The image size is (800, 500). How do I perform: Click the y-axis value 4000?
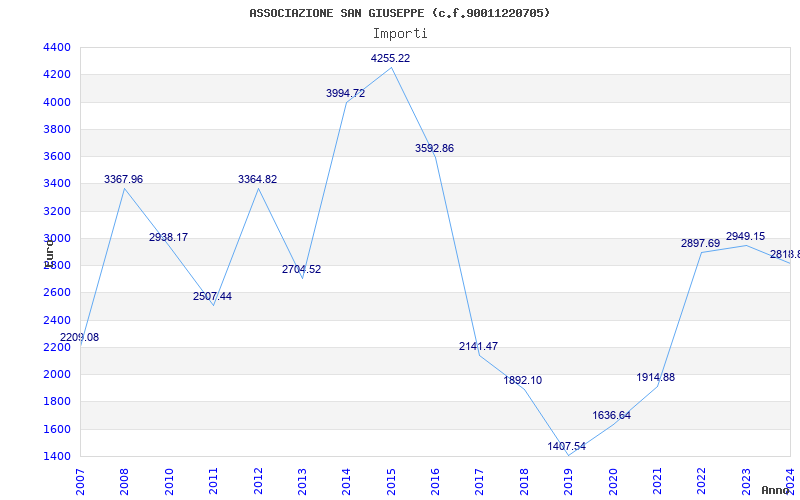pyautogui.click(x=57, y=102)
